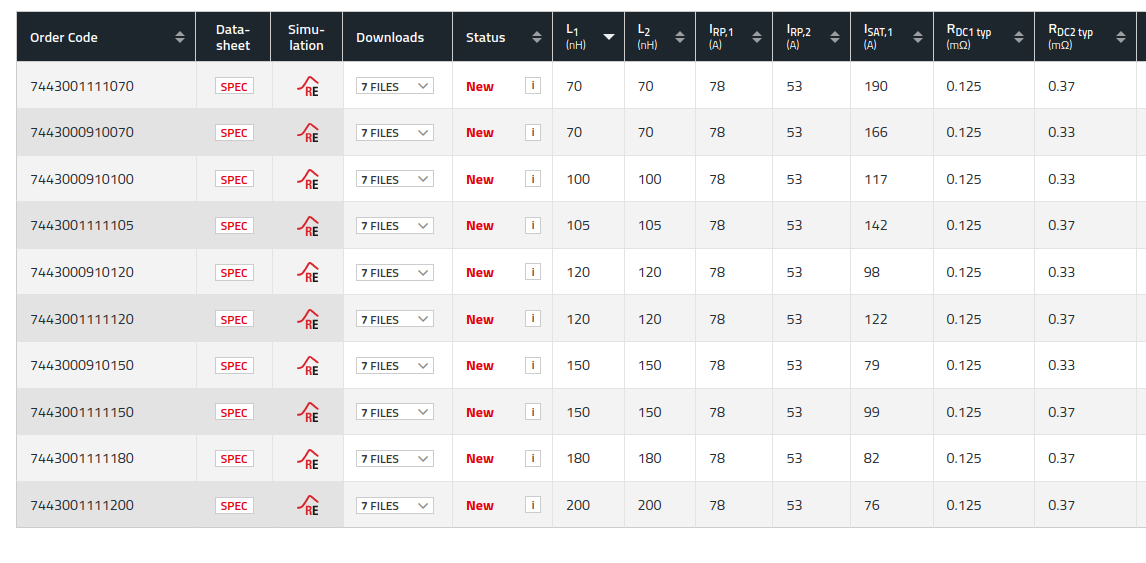Launch simulation icon for 7443001111200

[x=308, y=505]
